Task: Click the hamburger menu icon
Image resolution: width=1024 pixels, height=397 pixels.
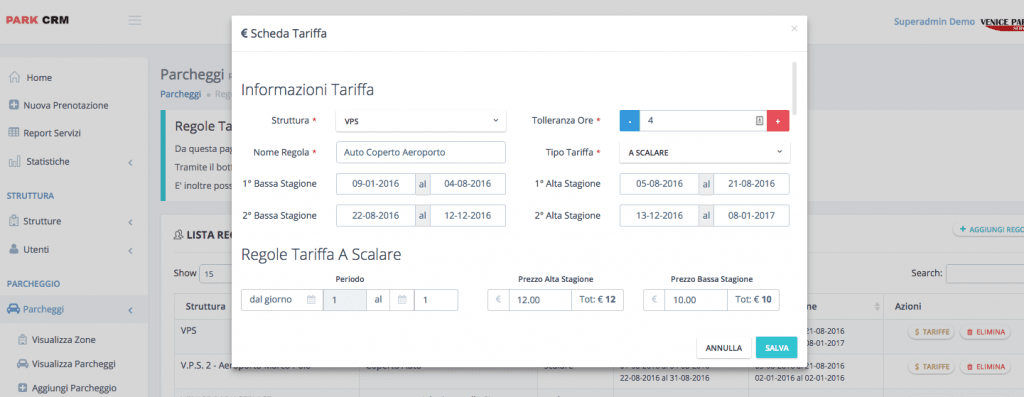Action: [135, 20]
